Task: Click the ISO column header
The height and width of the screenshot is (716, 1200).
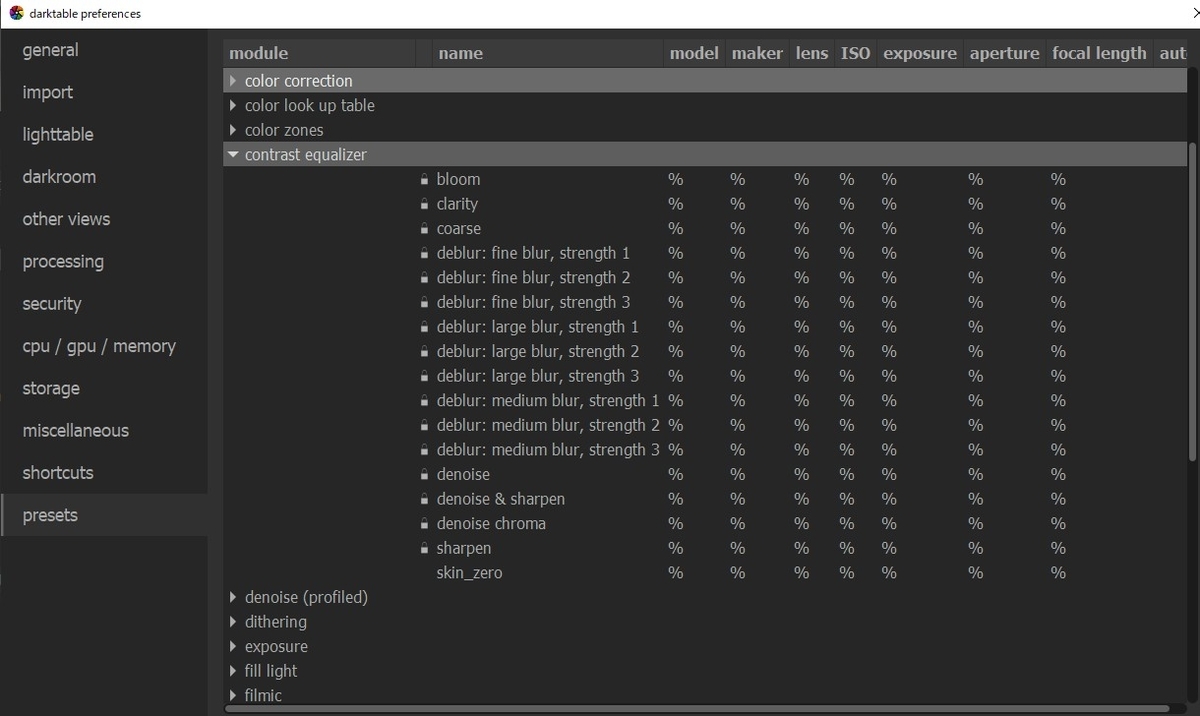Action: tap(855, 54)
